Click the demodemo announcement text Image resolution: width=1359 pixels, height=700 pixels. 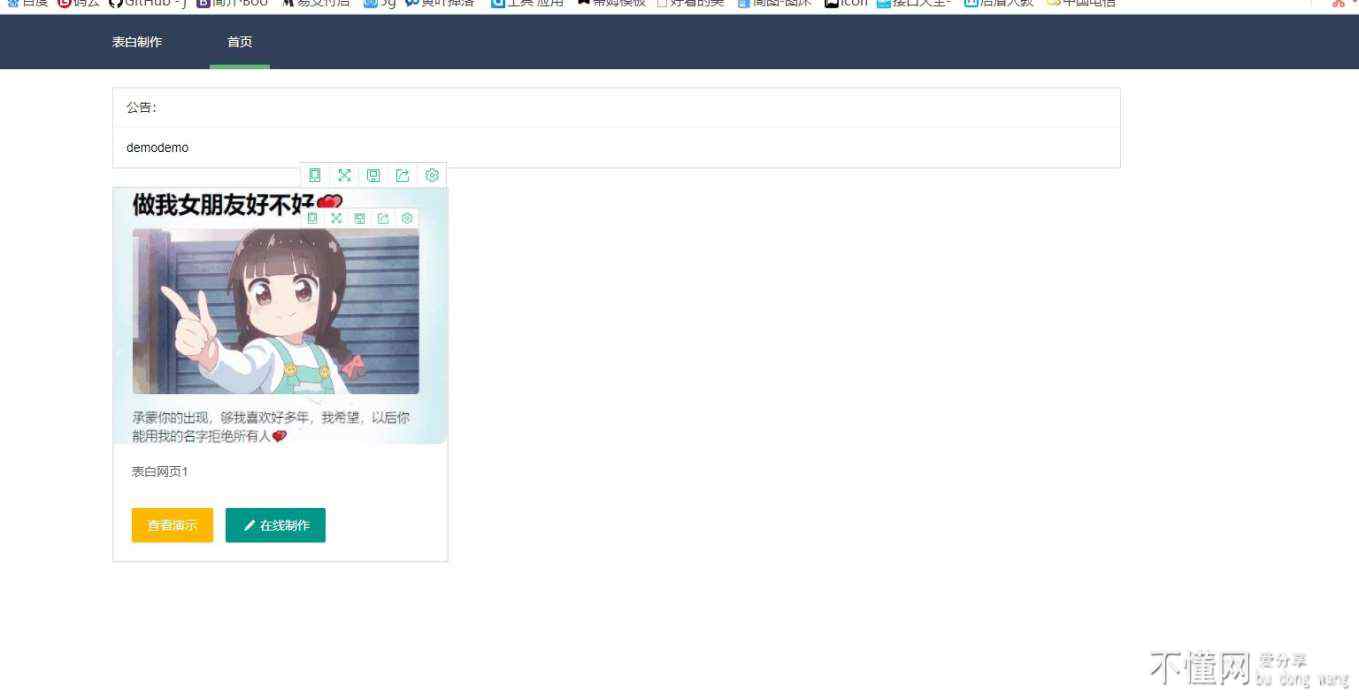157,148
